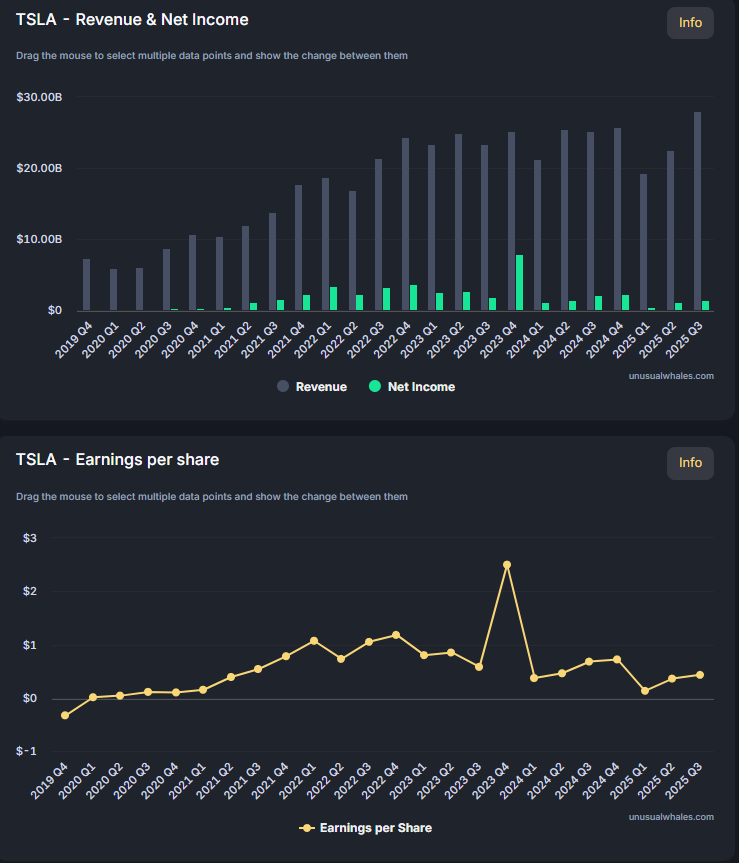Click the green Net Income legend dot
The height and width of the screenshot is (863, 739).
click(x=375, y=387)
